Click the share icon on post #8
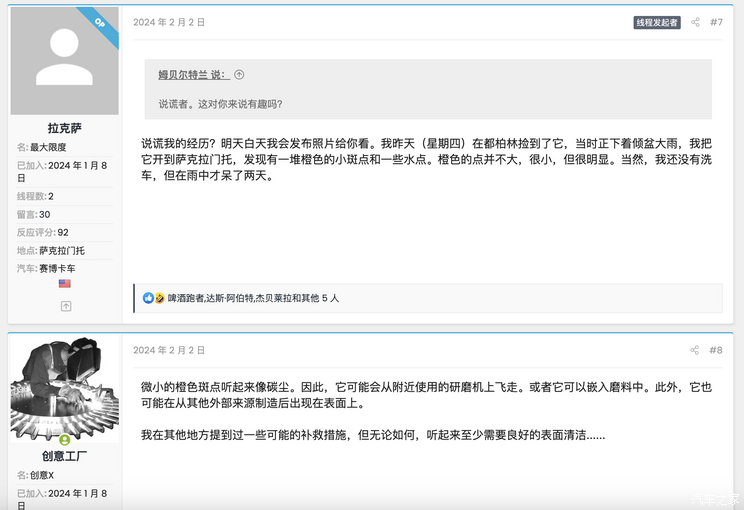 [695, 350]
